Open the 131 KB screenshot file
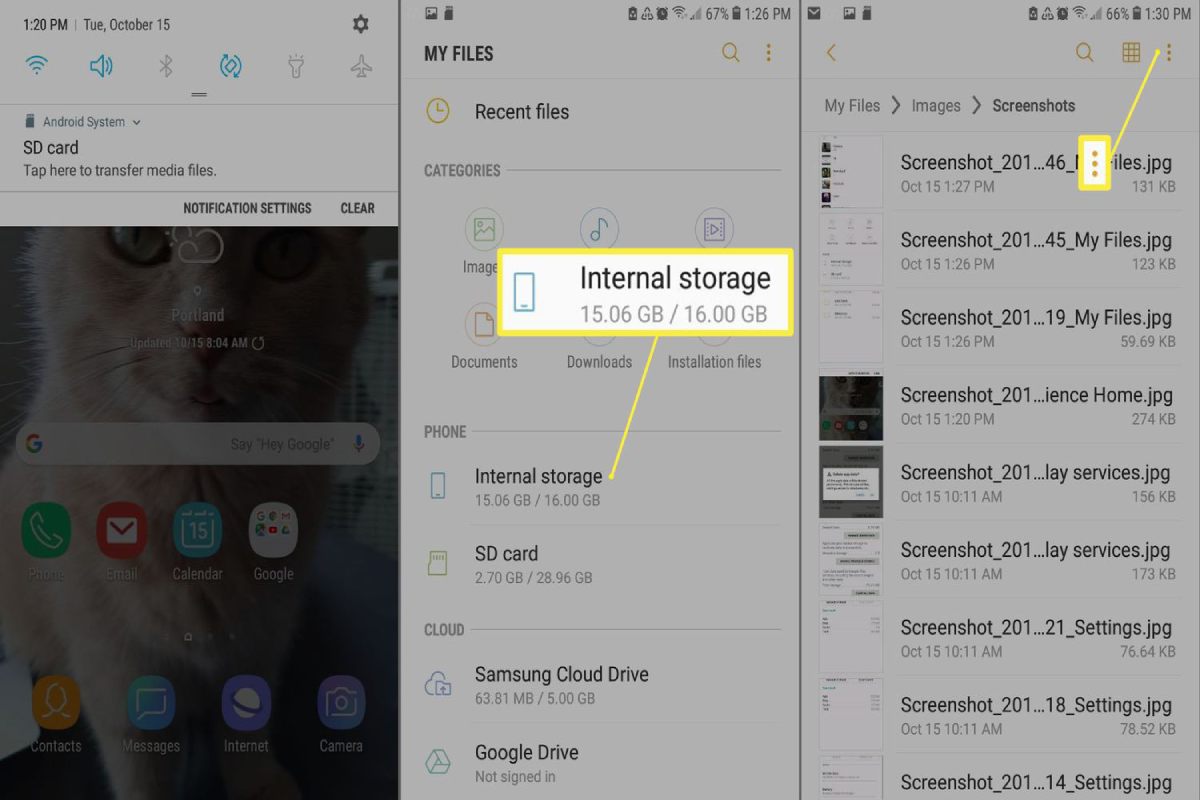The image size is (1200, 800). click(1000, 172)
